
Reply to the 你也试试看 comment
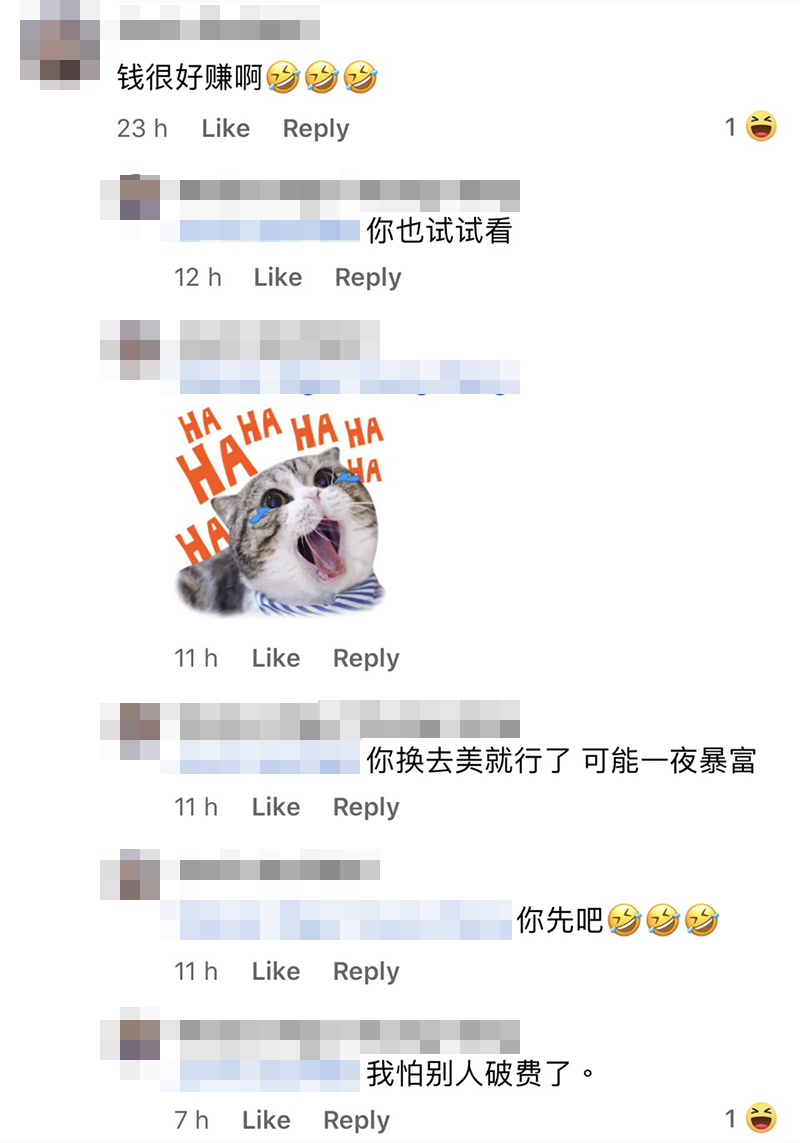point(368,278)
